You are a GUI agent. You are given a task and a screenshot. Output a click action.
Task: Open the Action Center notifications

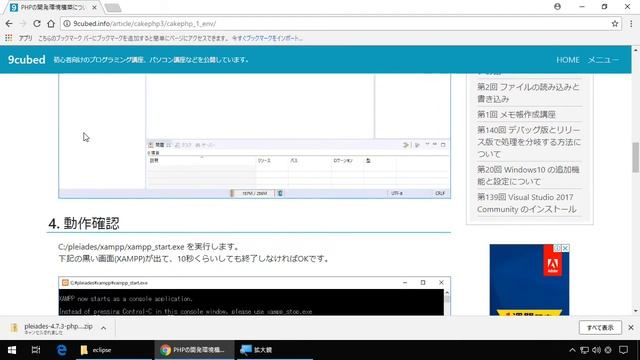point(623,350)
